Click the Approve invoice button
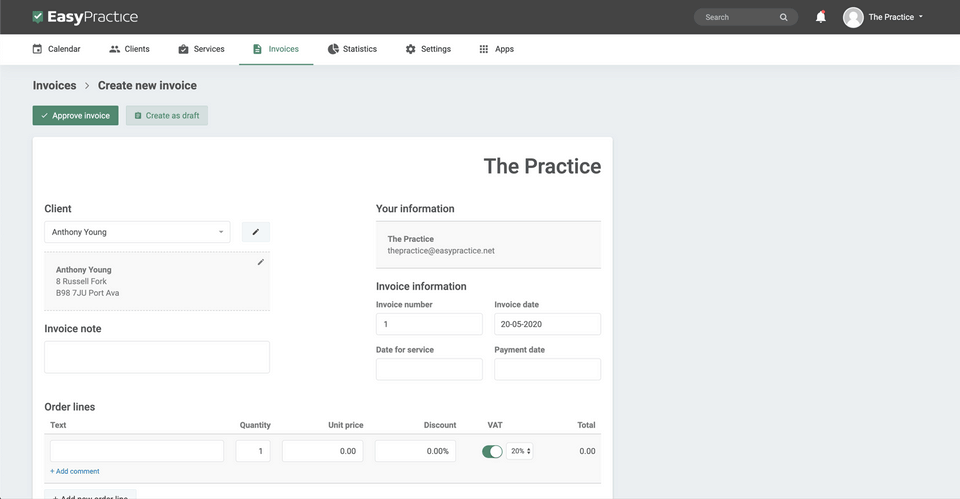This screenshot has height=499, width=960. [75, 115]
